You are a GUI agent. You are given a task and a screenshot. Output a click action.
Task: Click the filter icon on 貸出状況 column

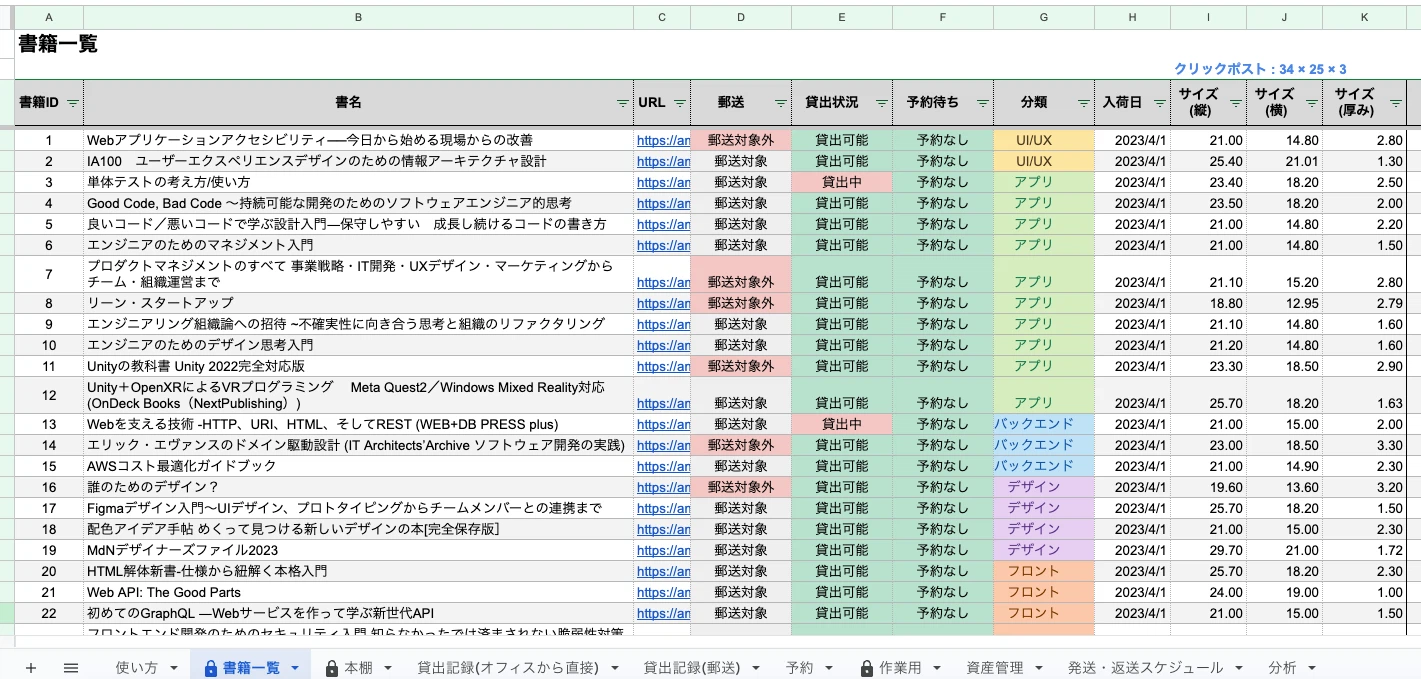click(x=882, y=102)
